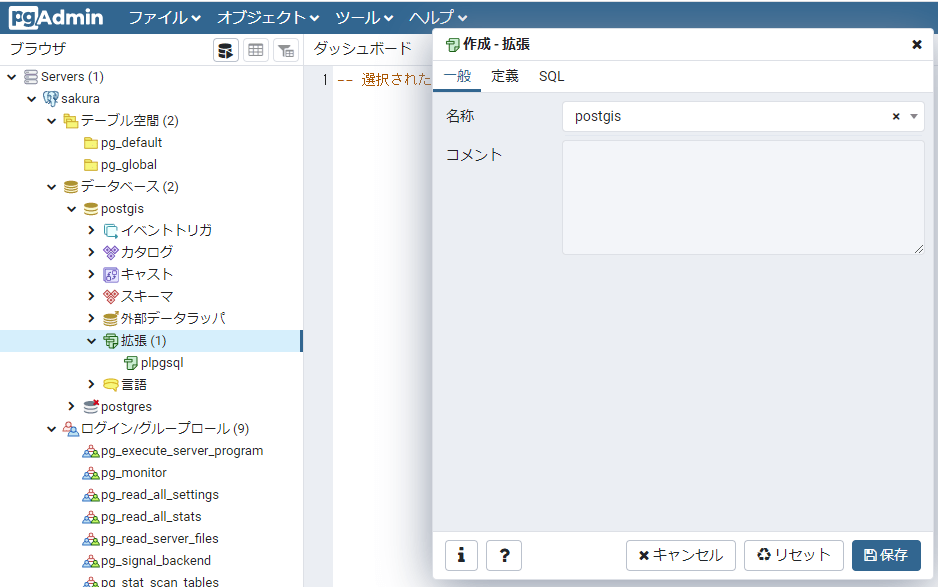This screenshot has width=938, height=587.
Task: Expand the カタログ node
Action: click(91, 253)
